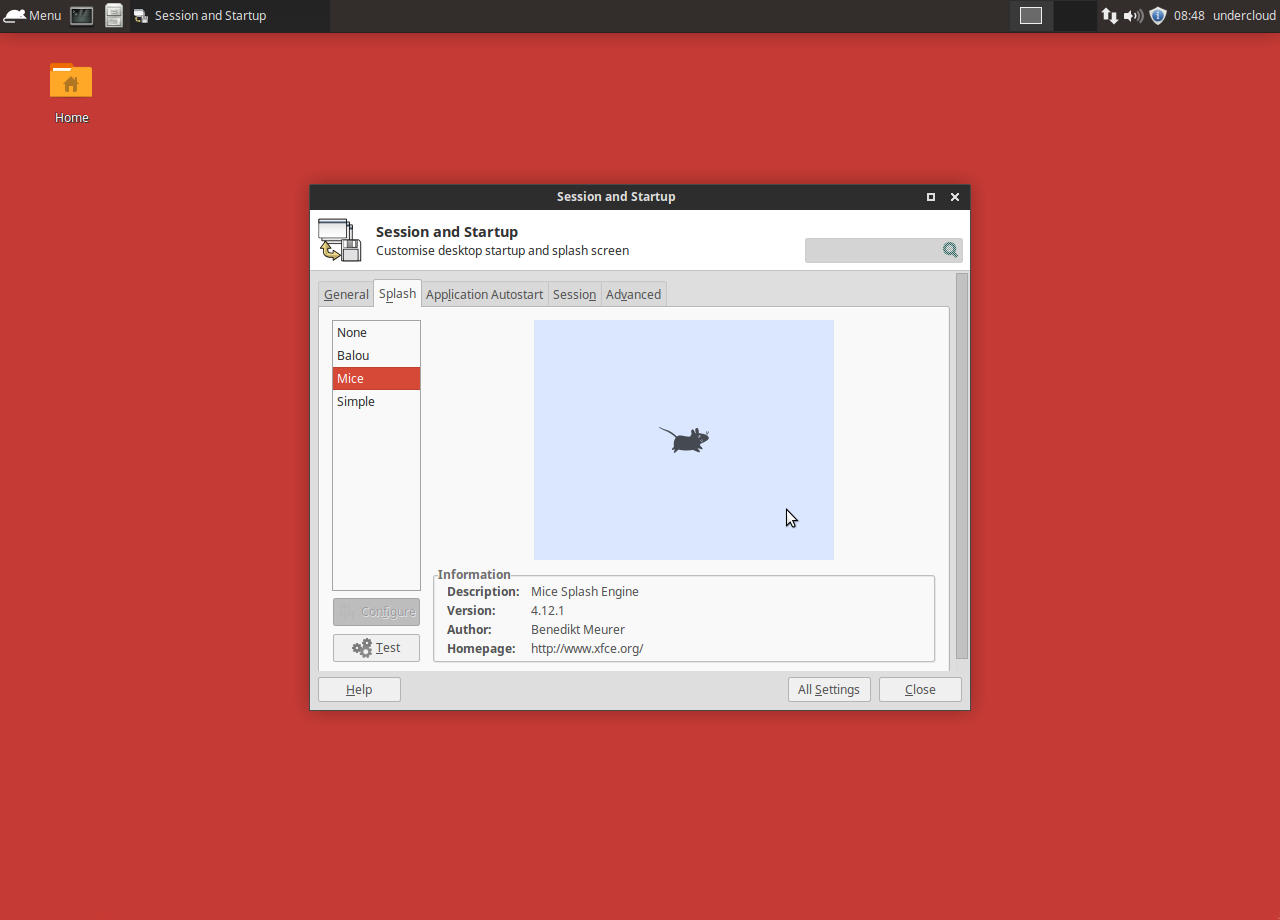Screen dimensions: 1280x920
Task: Click the Test button
Action: pos(376,648)
